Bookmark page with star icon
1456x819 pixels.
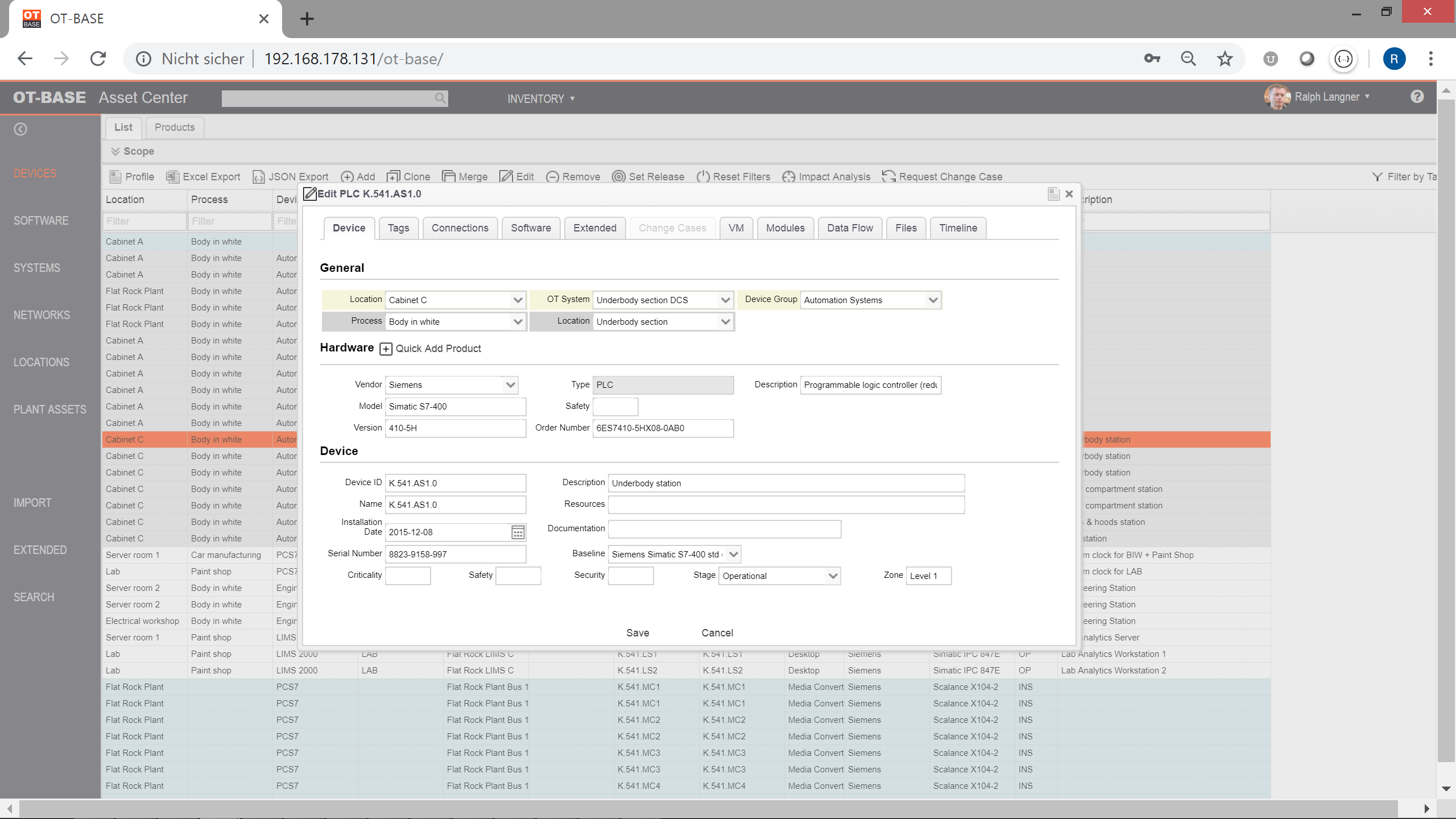pos(1225,59)
